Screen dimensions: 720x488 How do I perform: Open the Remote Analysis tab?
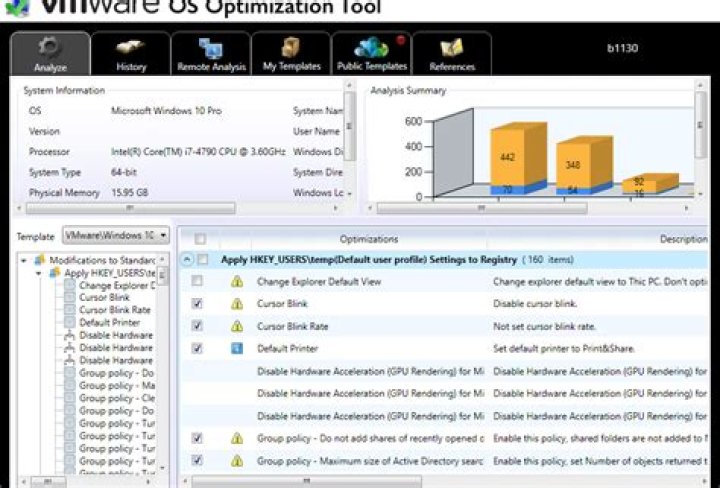click(x=211, y=54)
